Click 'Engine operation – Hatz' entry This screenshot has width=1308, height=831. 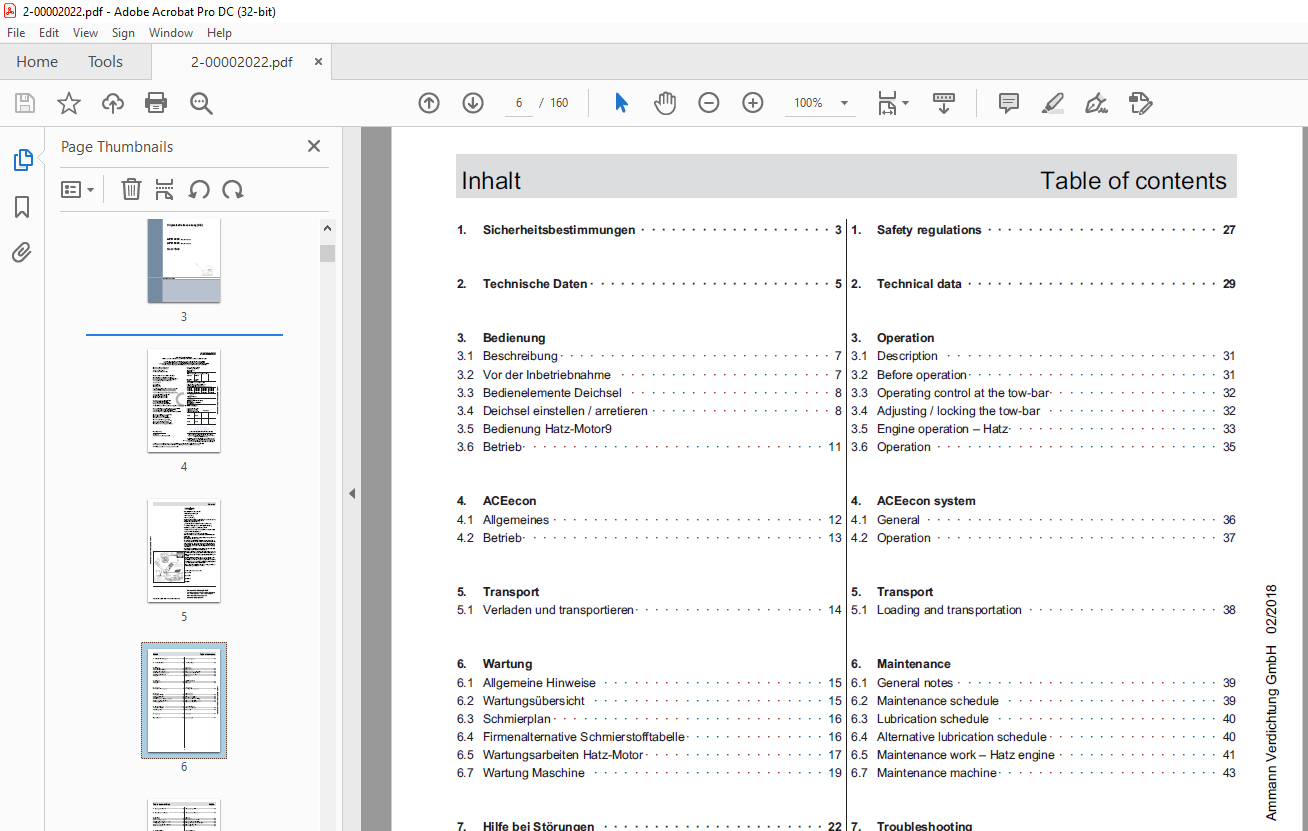click(943, 429)
